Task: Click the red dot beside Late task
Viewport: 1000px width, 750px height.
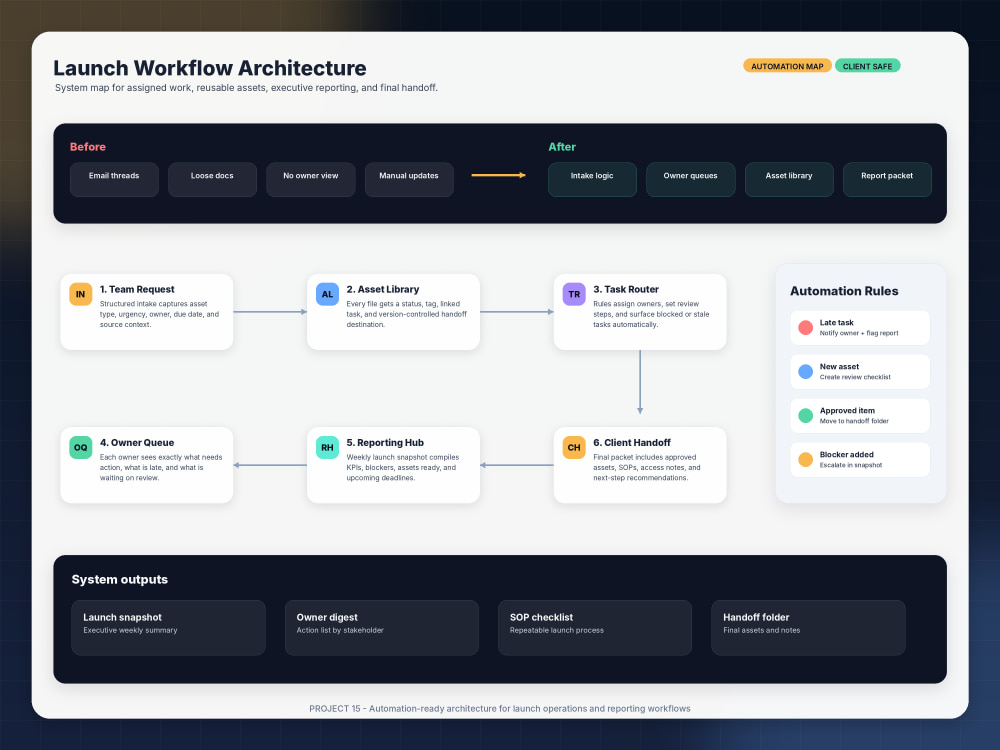Action: pos(805,327)
